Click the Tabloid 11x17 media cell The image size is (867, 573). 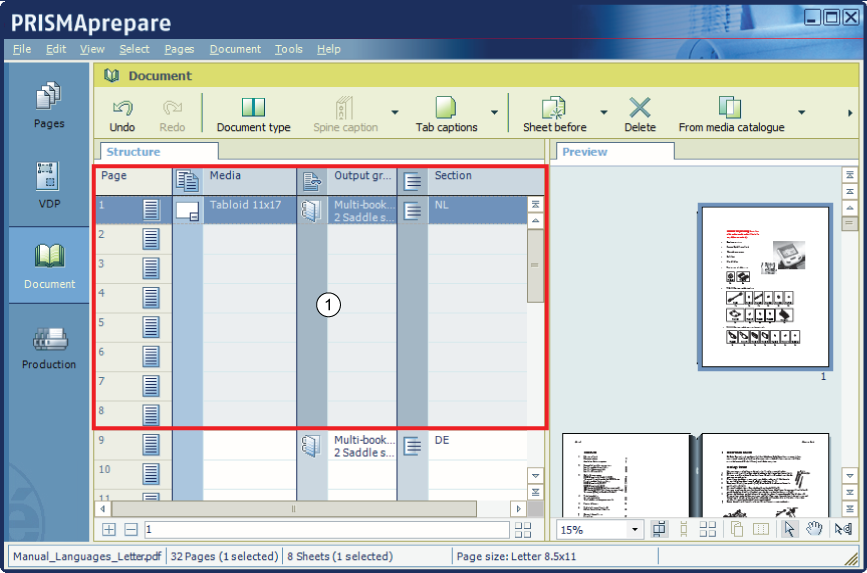(250, 210)
